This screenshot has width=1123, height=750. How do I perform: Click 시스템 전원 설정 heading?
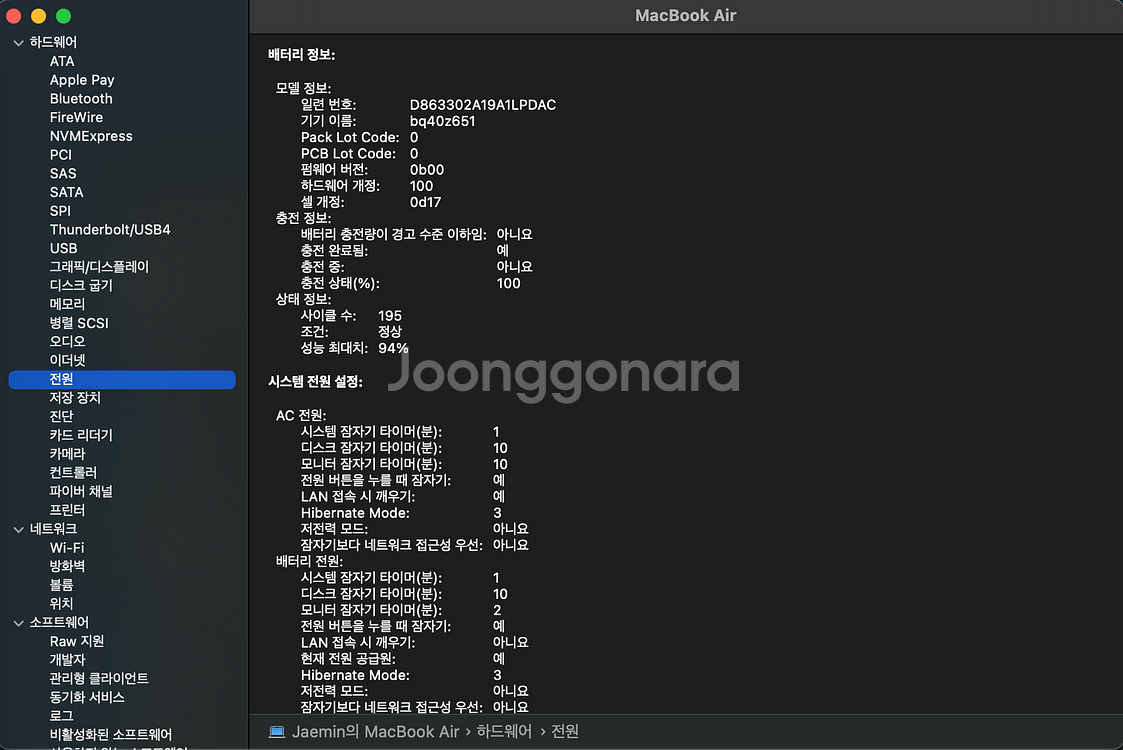tap(315, 382)
